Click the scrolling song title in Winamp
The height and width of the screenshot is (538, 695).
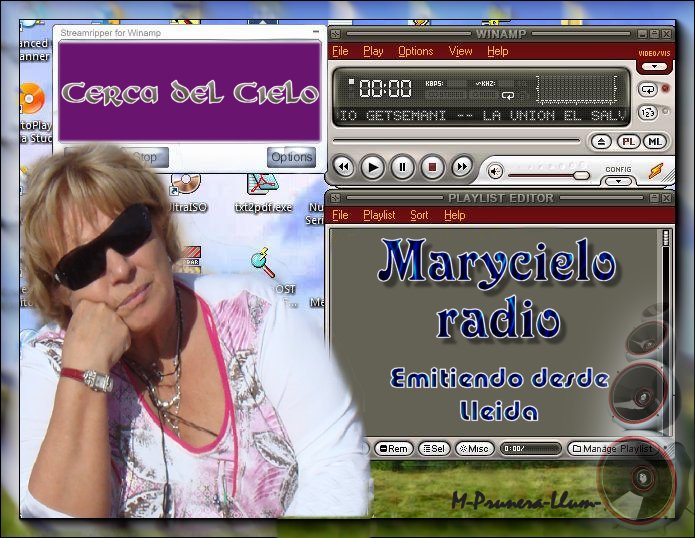(481, 116)
